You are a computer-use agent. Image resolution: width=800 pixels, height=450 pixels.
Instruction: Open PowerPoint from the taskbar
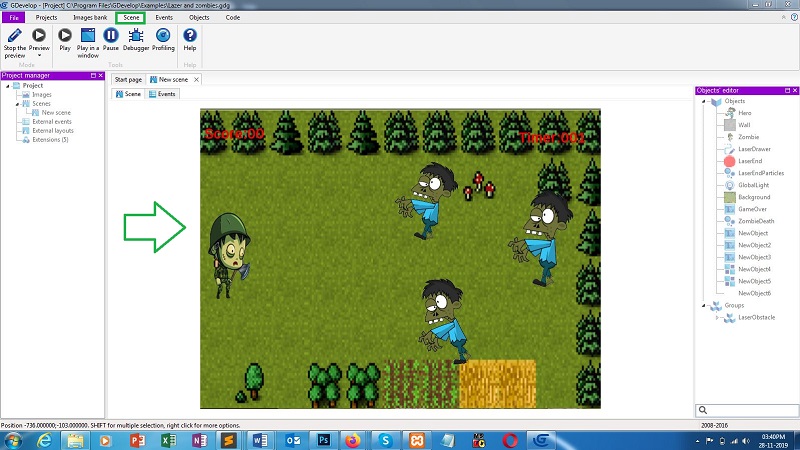pyautogui.click(x=137, y=440)
